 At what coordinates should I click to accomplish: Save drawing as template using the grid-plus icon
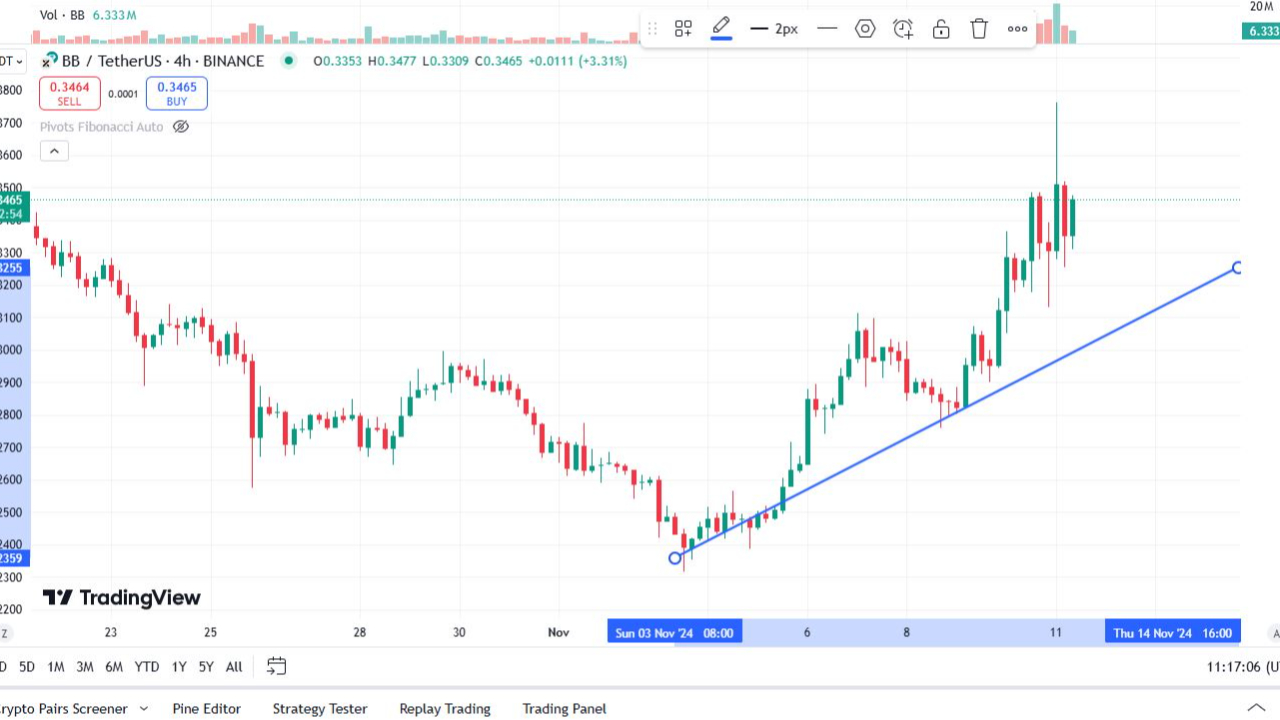click(683, 28)
